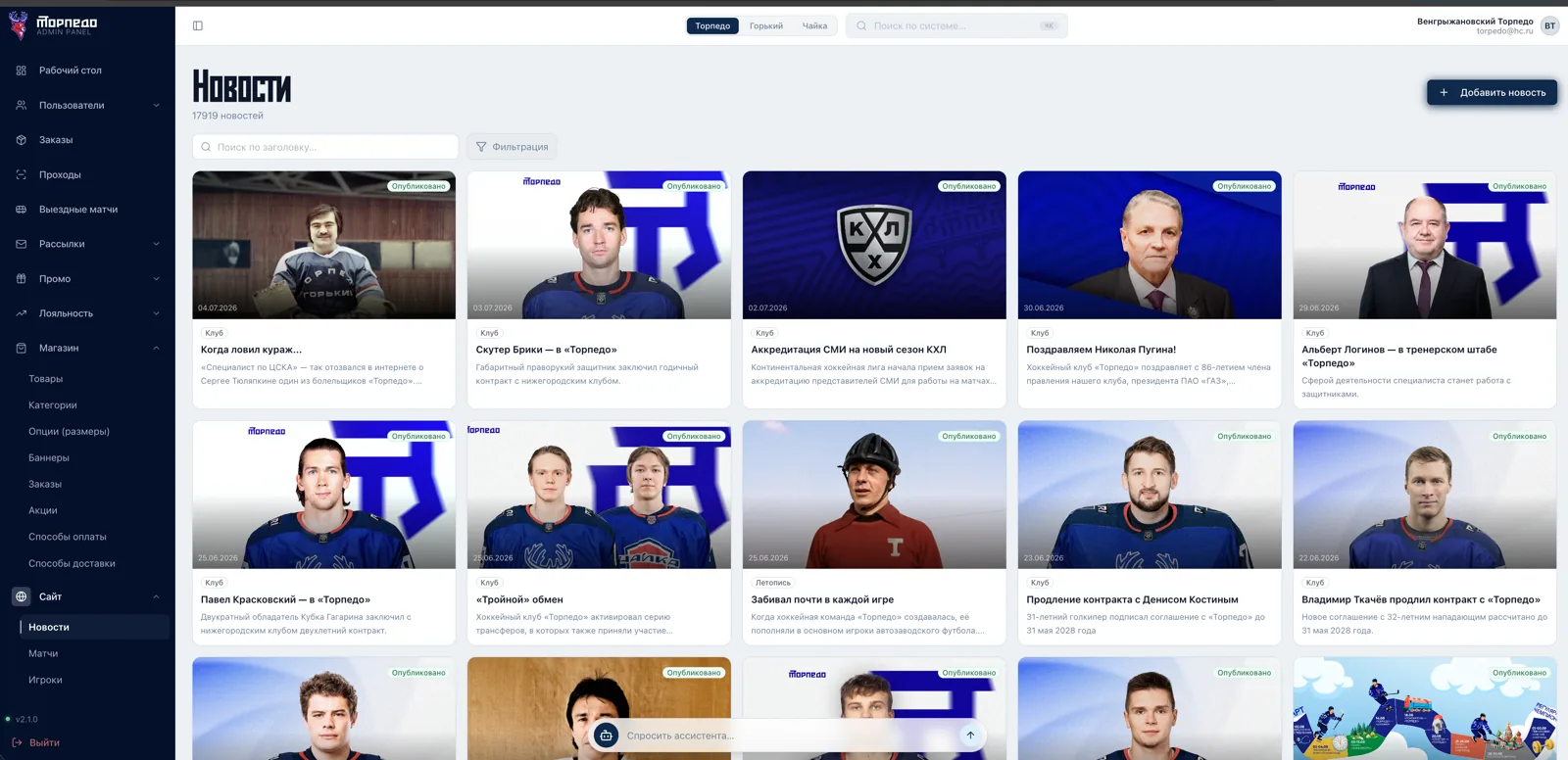This screenshot has width=1568, height=760.
Task: Expand the Лояльность submenu chevron
Action: pyautogui.click(x=156, y=313)
